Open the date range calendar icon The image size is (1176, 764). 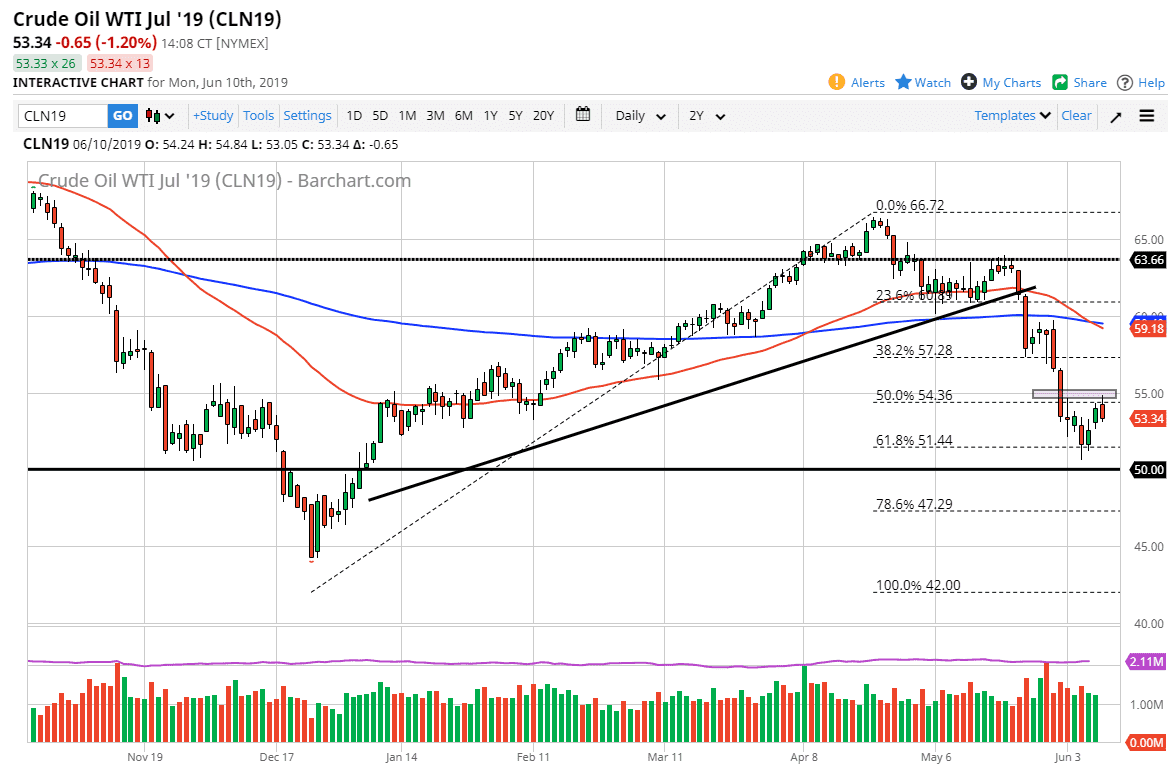584,115
